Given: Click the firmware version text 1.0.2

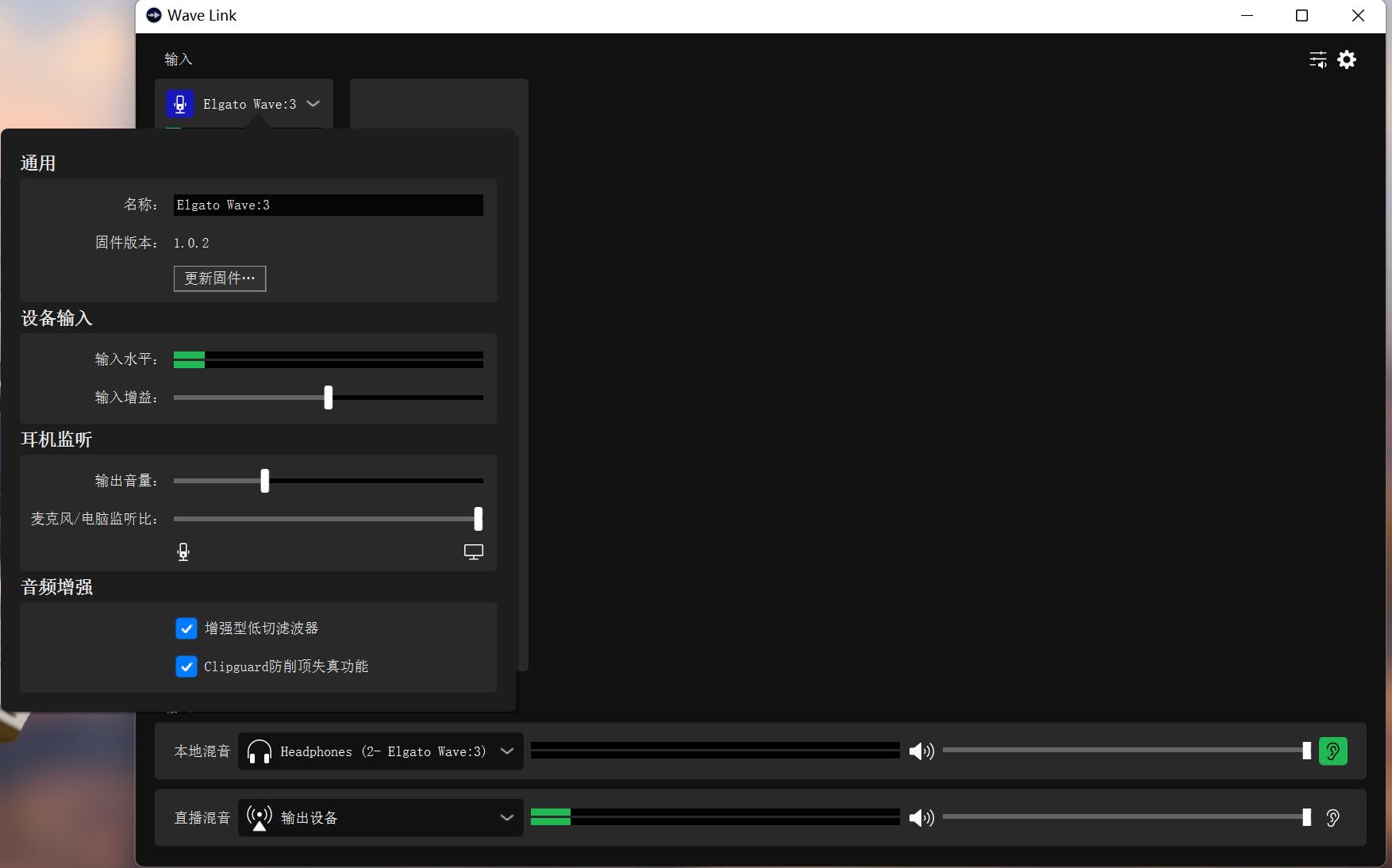Looking at the screenshot, I should coord(191,243).
